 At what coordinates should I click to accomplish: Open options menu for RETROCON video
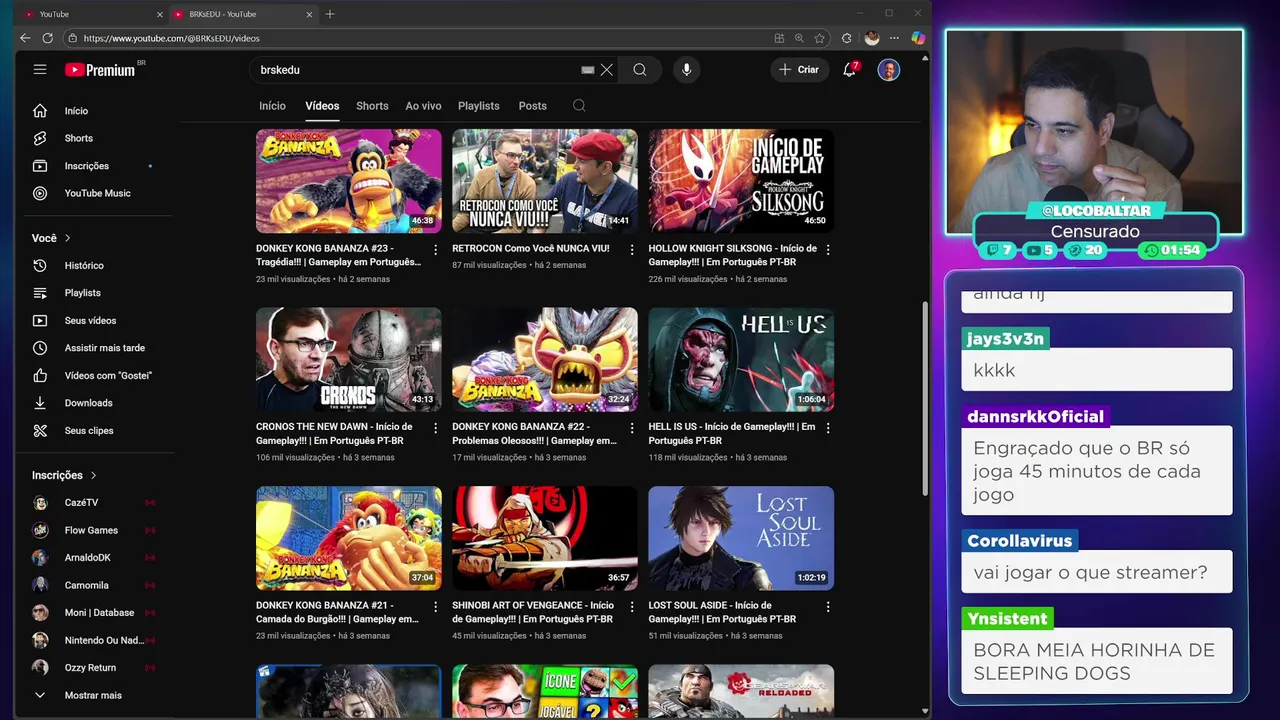(x=631, y=249)
